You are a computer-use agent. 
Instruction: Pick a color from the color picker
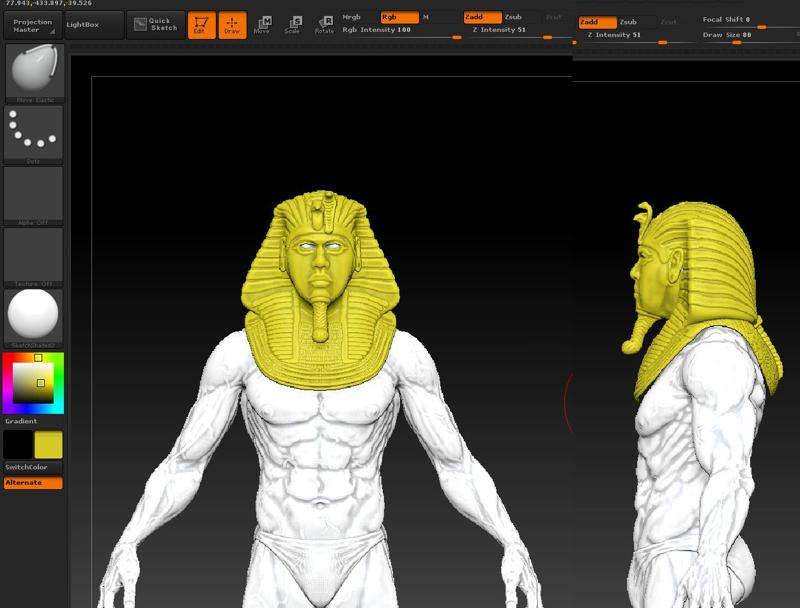point(33,385)
